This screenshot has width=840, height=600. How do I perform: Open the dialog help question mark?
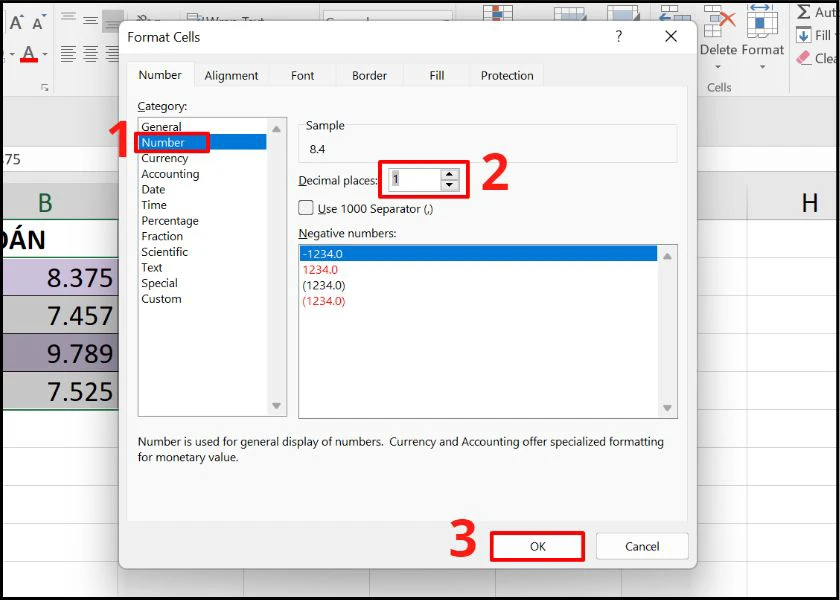pyautogui.click(x=619, y=36)
